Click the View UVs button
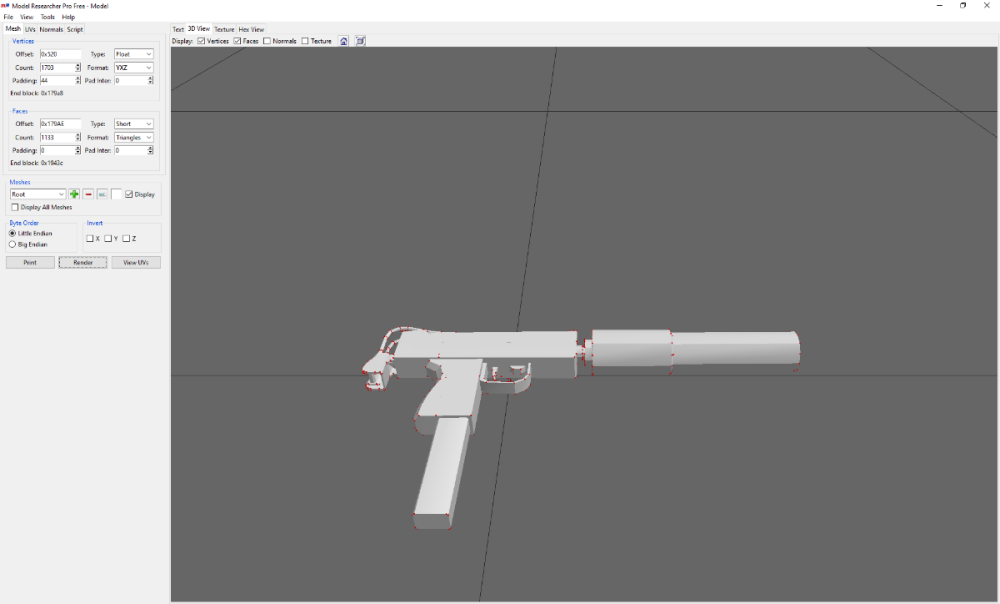 click(x=135, y=262)
